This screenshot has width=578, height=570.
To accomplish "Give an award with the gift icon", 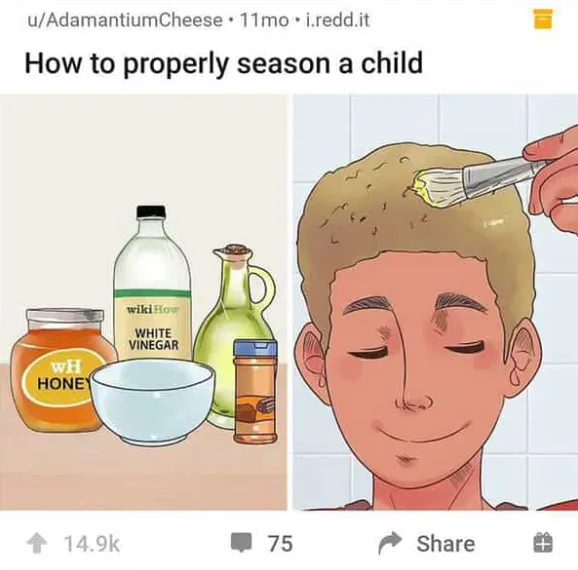I will 543,543.
